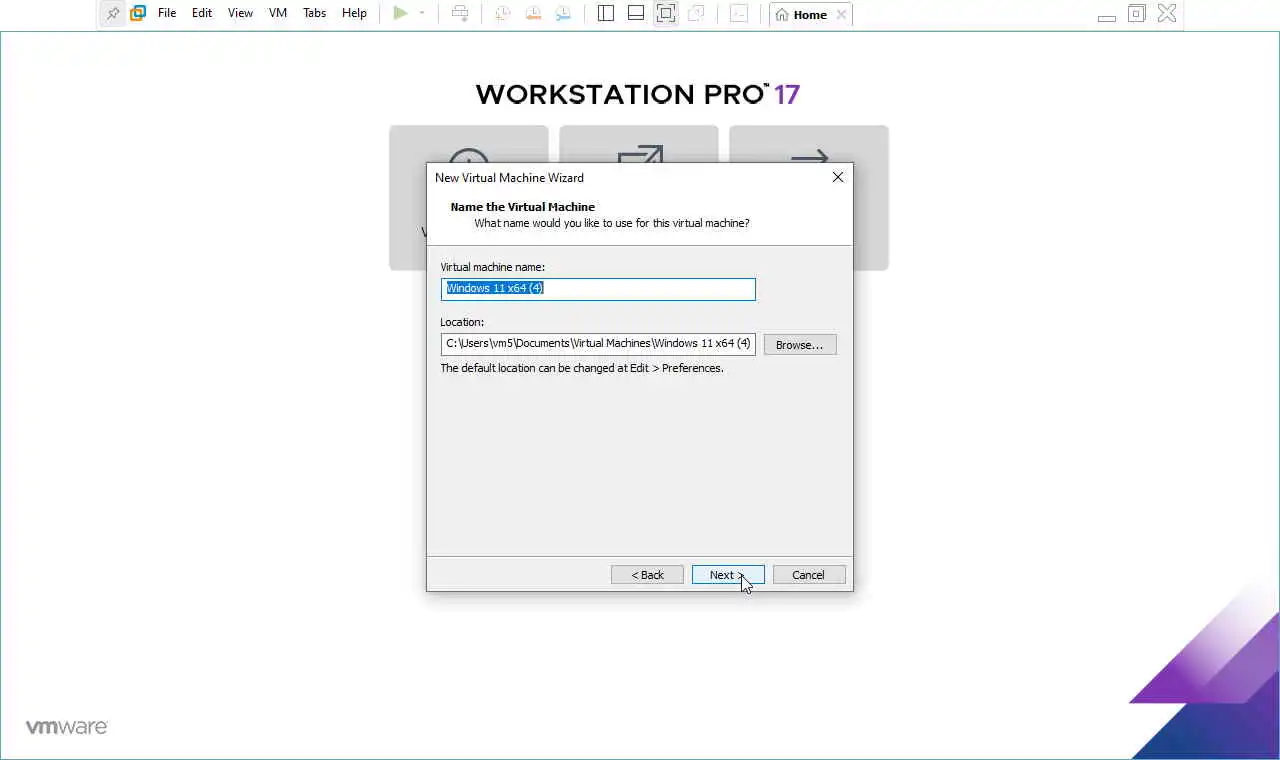Open the File menu

pos(167,14)
